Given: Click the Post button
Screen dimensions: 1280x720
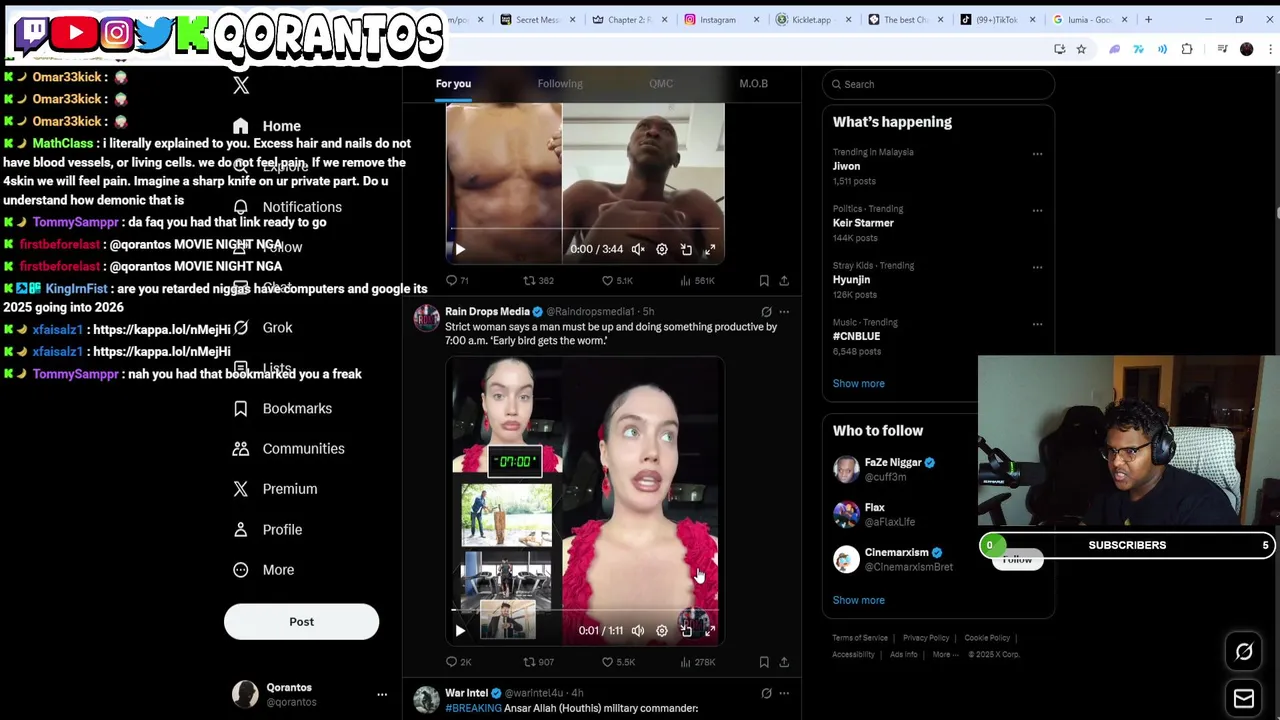Looking at the screenshot, I should click(x=301, y=622).
